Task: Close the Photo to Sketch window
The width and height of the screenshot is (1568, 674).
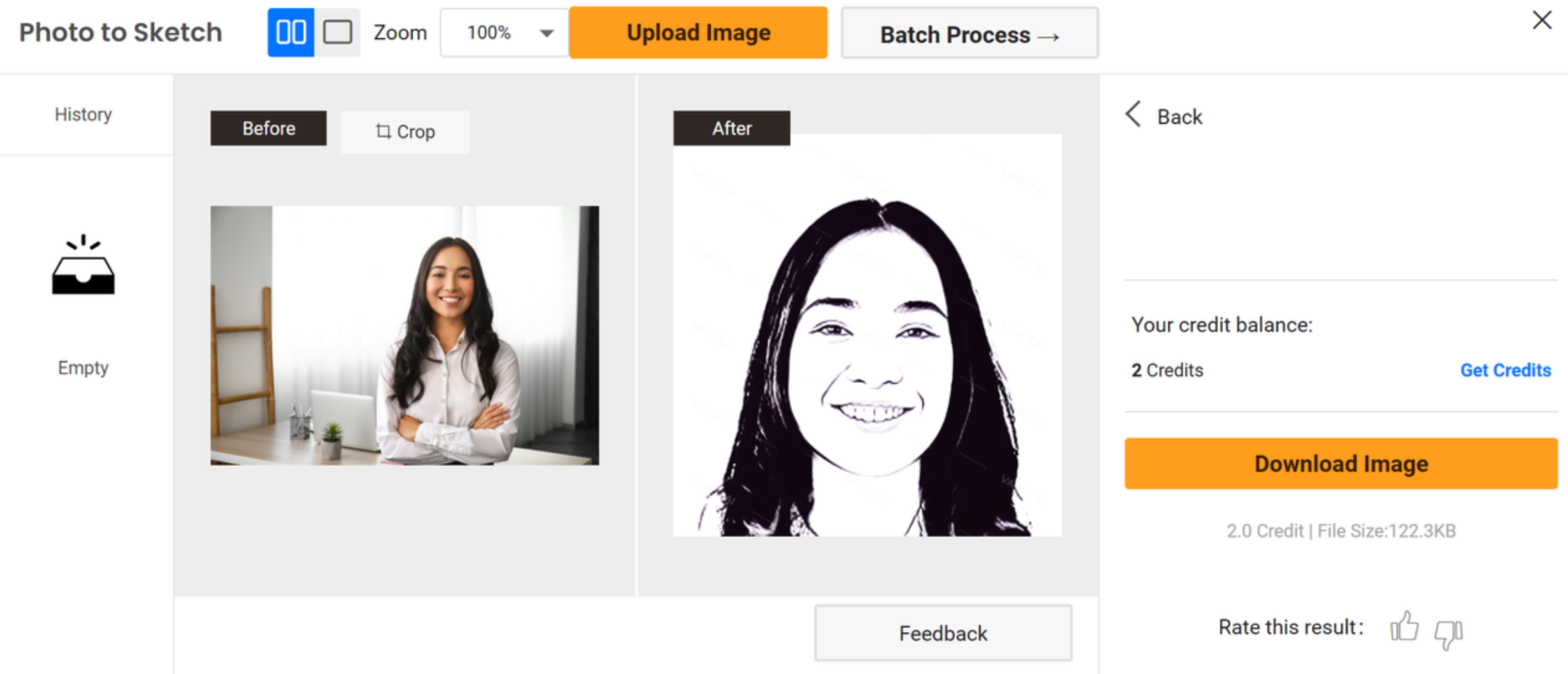Action: tap(1542, 20)
